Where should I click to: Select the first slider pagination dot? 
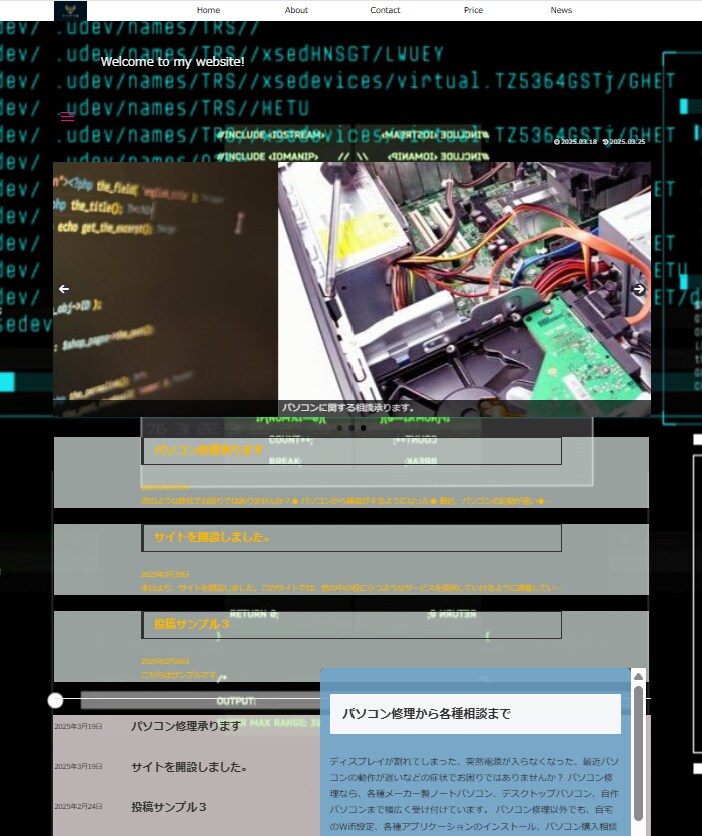pos(340,428)
